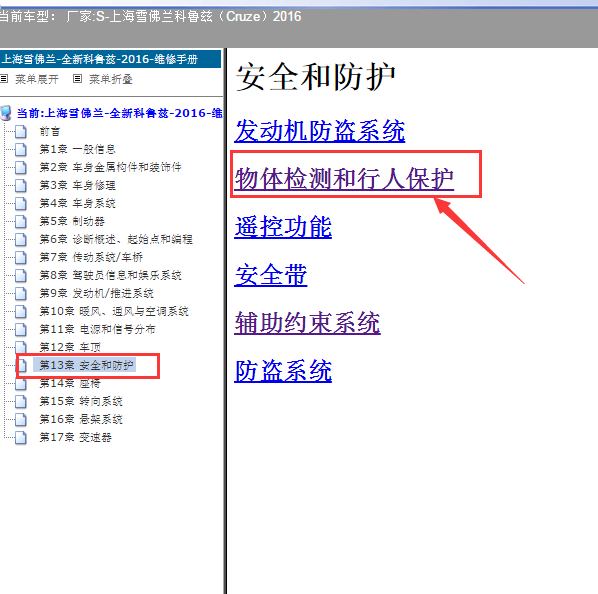Select 第14章 座椅
The image size is (598, 594).
[70, 383]
